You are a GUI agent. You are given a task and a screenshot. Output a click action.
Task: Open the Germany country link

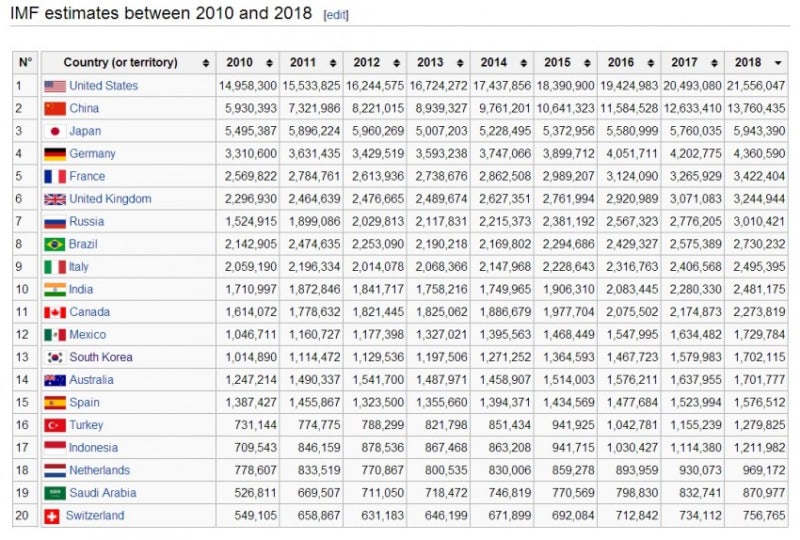click(x=92, y=154)
